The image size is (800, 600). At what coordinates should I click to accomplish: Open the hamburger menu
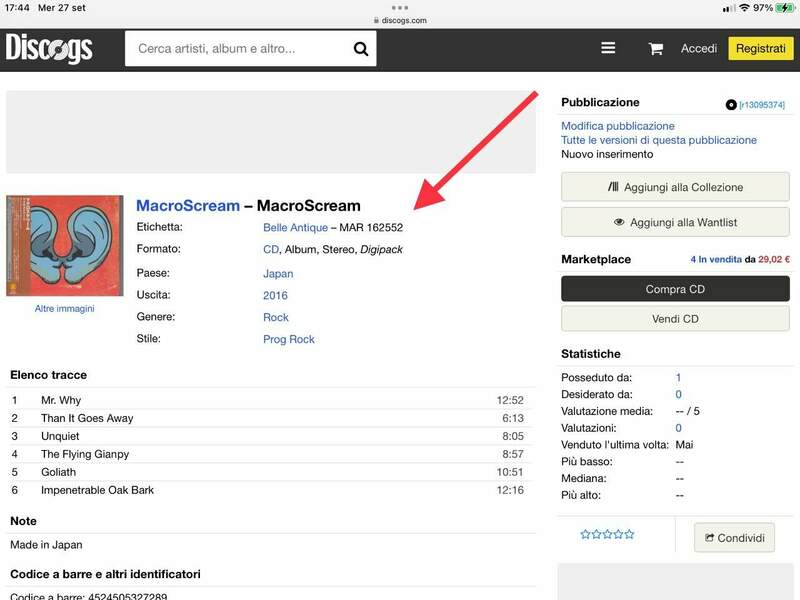[608, 48]
